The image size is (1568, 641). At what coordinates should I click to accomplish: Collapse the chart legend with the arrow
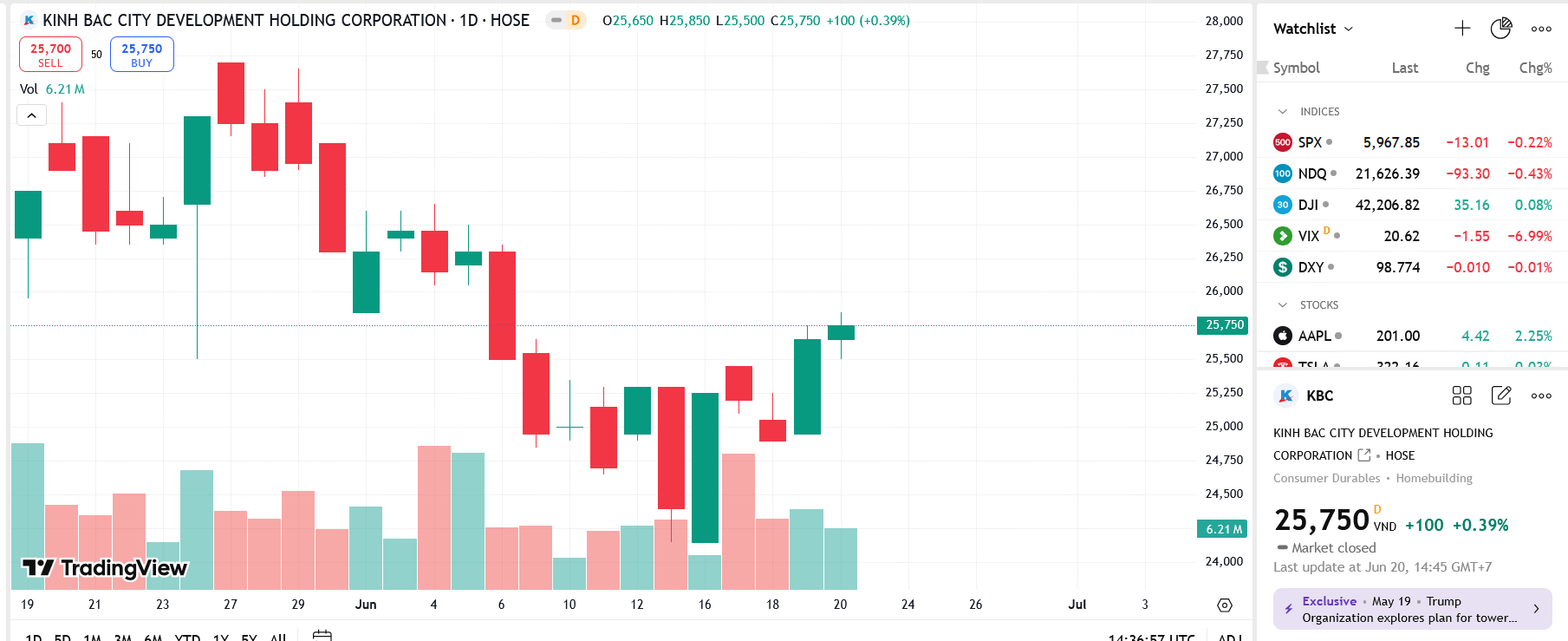[32, 115]
